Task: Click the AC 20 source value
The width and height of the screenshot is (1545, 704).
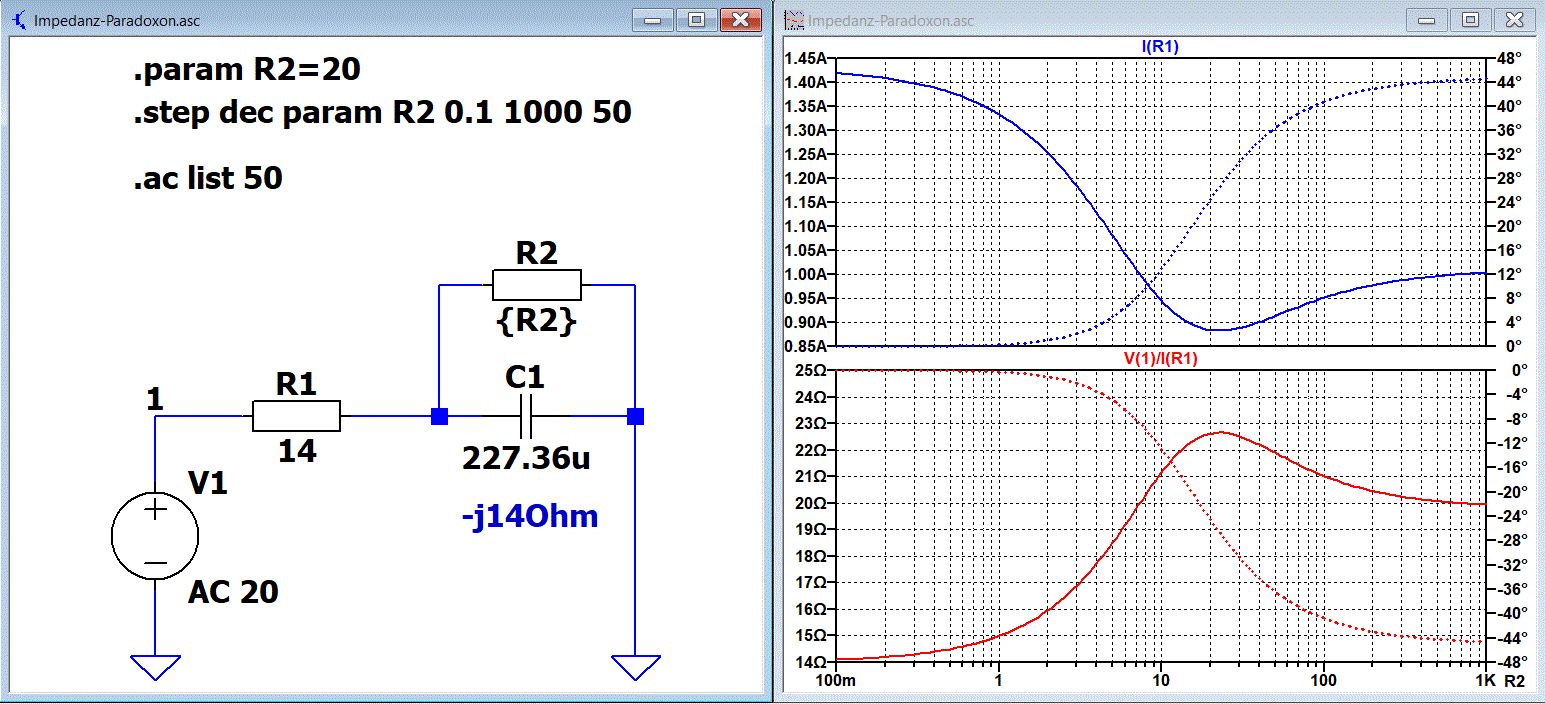Action: [233, 592]
